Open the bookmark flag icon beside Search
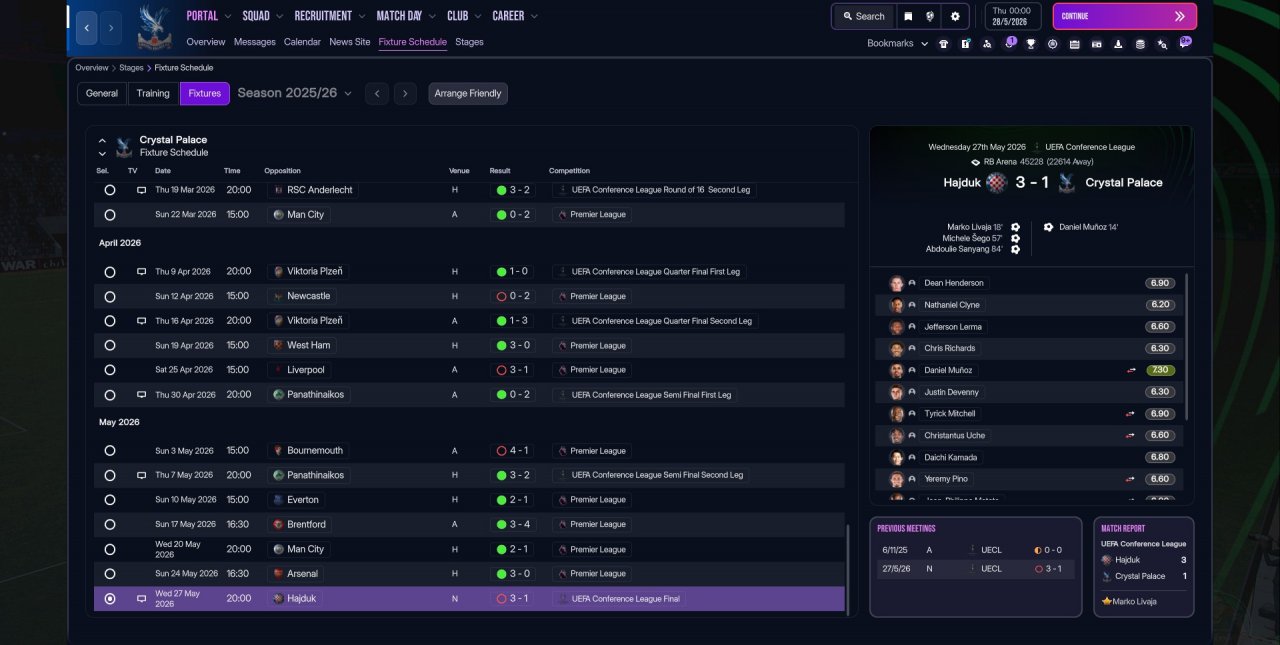The image size is (1280, 645). tap(908, 16)
